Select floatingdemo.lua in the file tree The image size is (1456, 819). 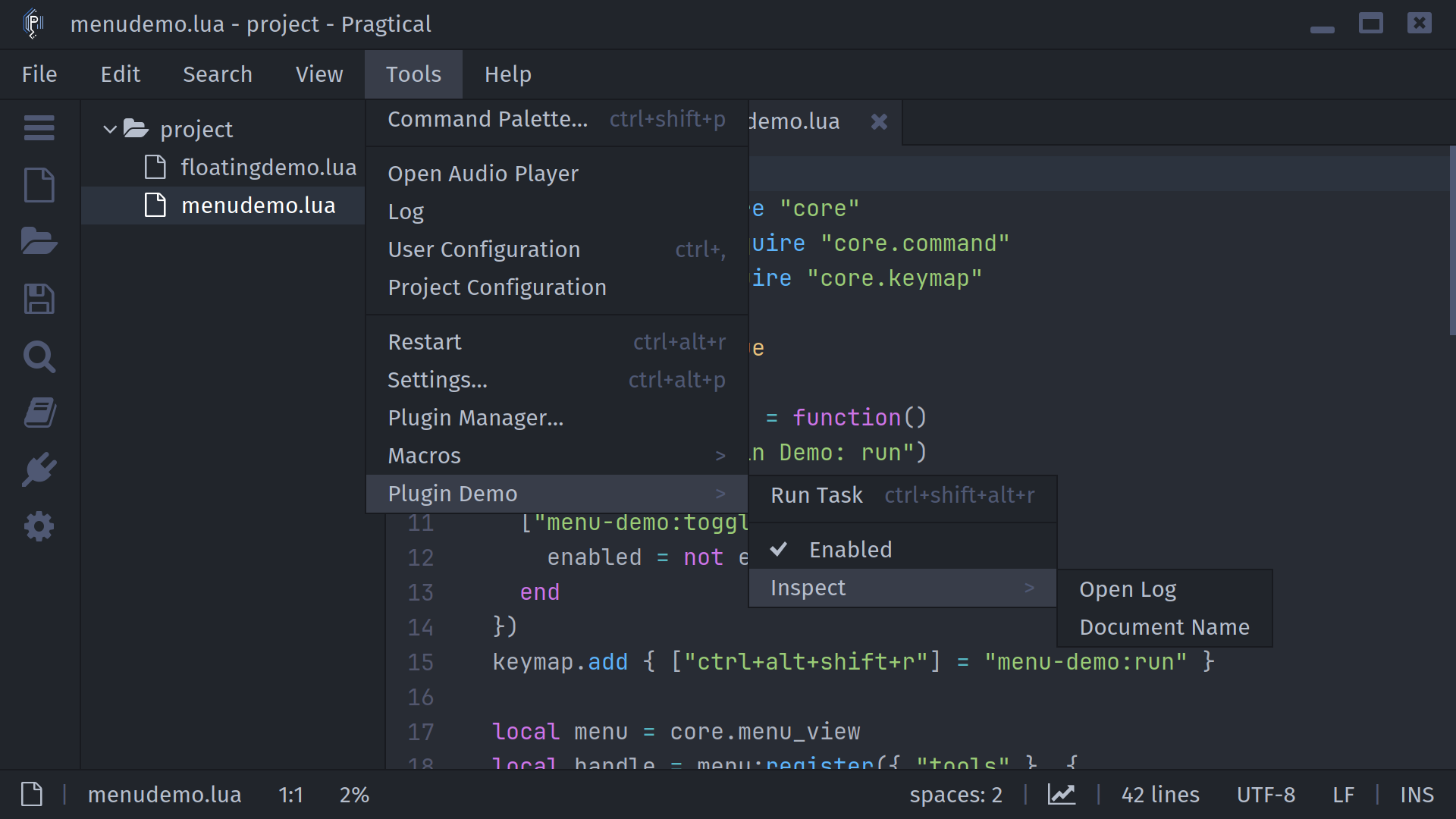[x=223, y=167]
